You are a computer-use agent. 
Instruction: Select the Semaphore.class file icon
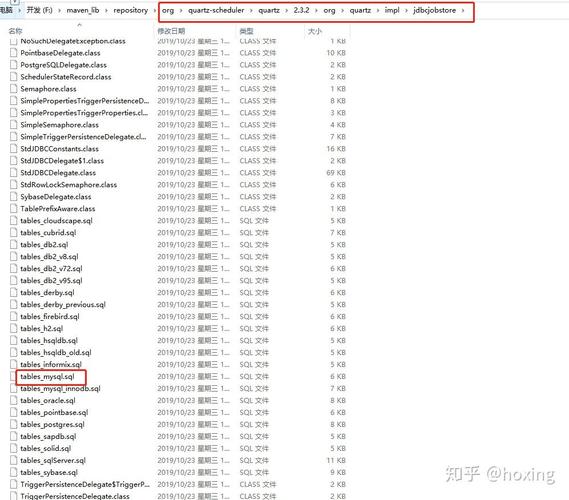(14, 89)
